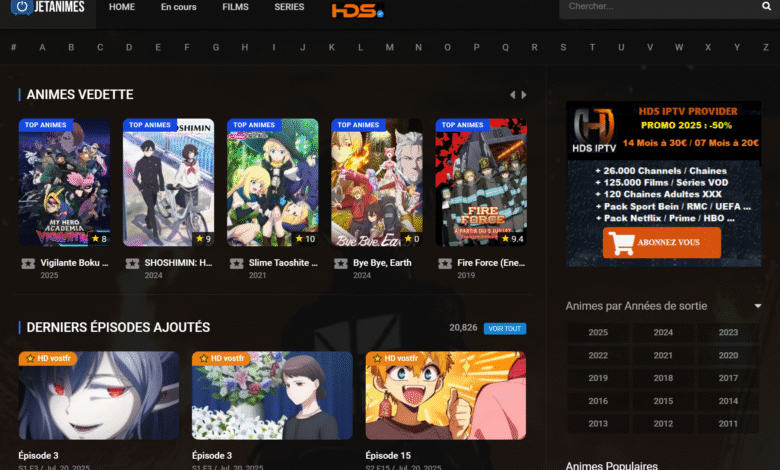Click the Fire Force title link

[x=491, y=263]
